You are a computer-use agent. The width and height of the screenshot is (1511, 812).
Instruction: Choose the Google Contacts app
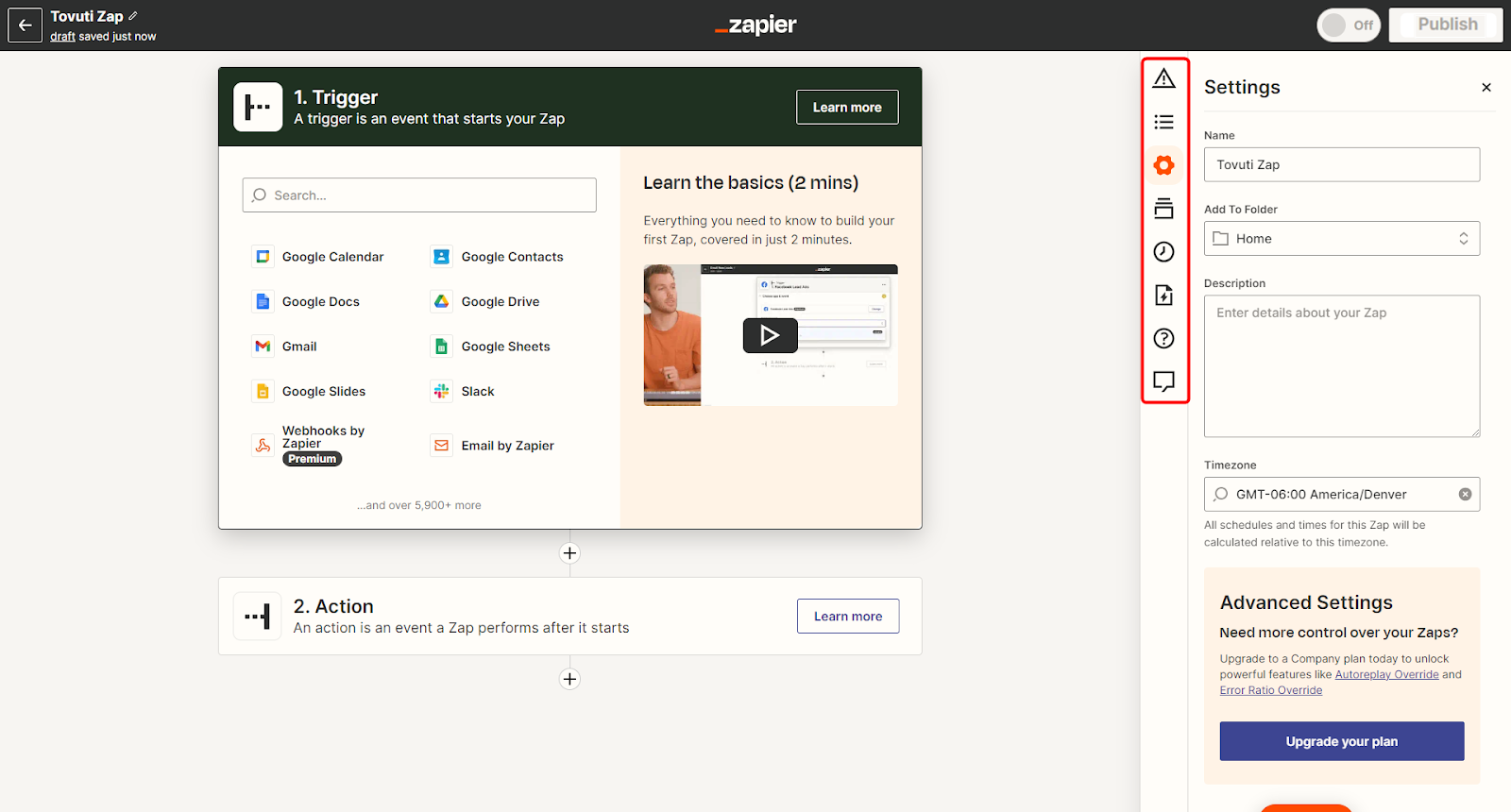[498, 257]
